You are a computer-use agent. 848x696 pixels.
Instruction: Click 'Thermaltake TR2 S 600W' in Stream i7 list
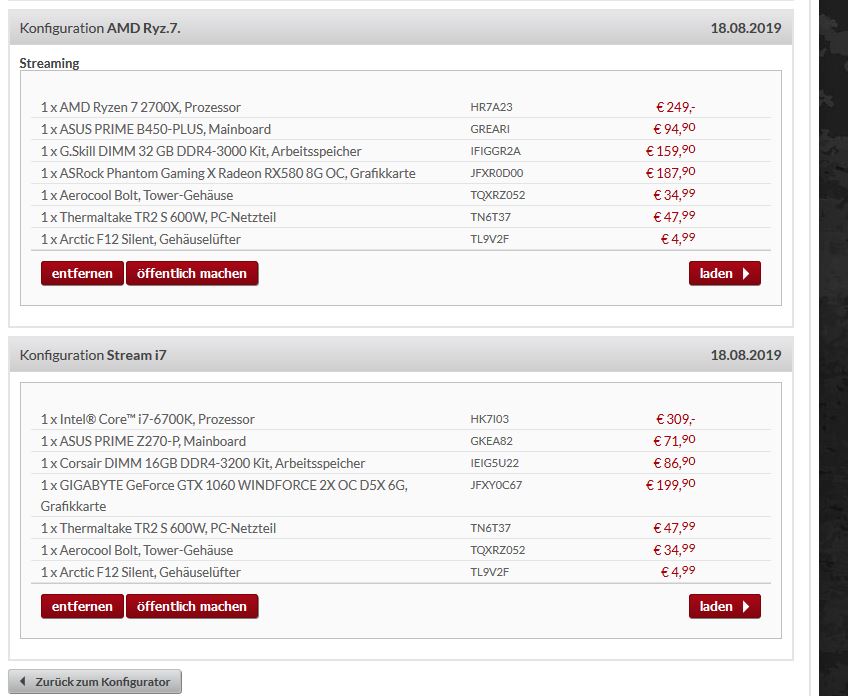click(x=158, y=528)
